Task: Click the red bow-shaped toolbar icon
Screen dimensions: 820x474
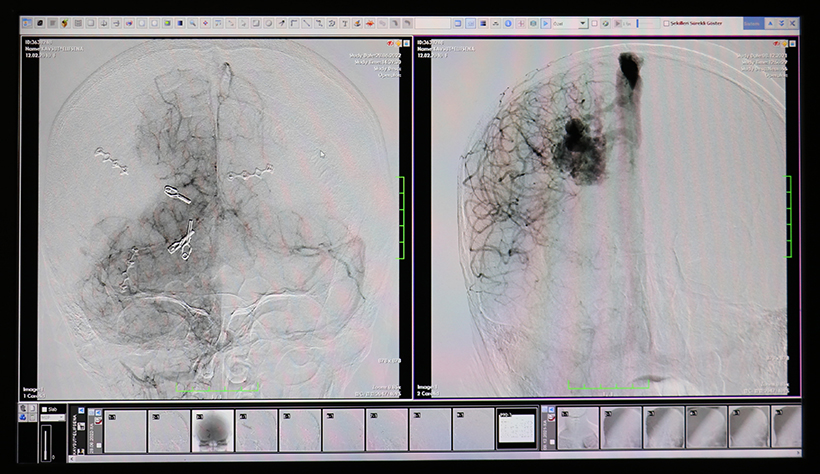Action: click(x=370, y=24)
